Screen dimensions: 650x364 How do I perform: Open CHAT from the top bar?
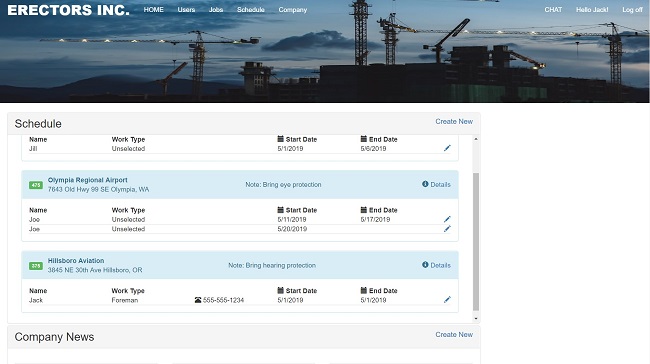553,10
